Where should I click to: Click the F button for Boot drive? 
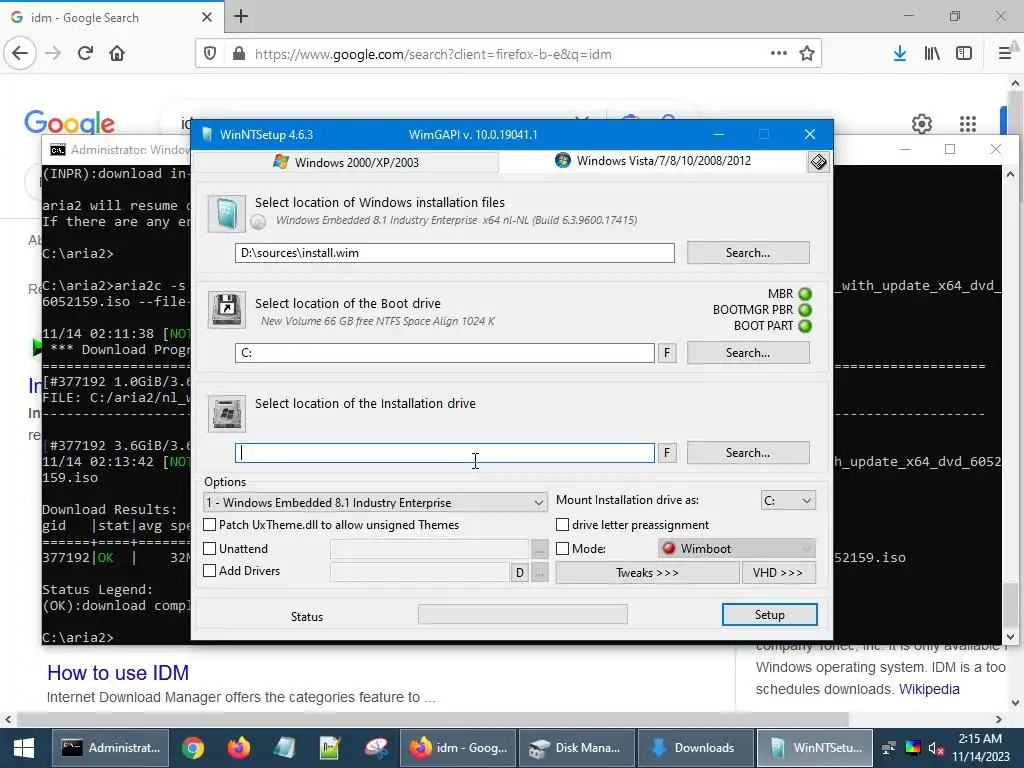667,353
